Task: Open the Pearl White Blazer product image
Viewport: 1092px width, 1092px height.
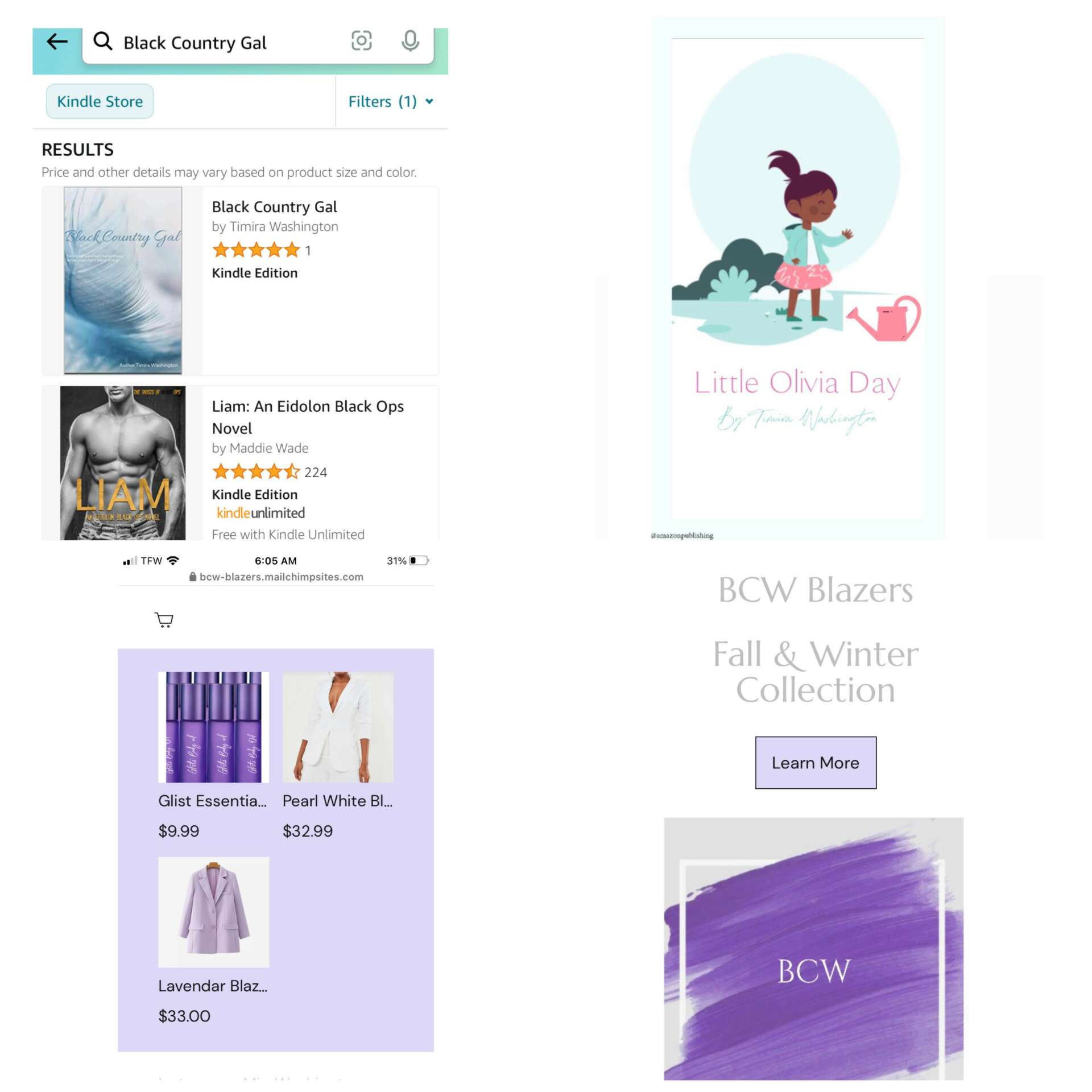Action: pos(338,727)
